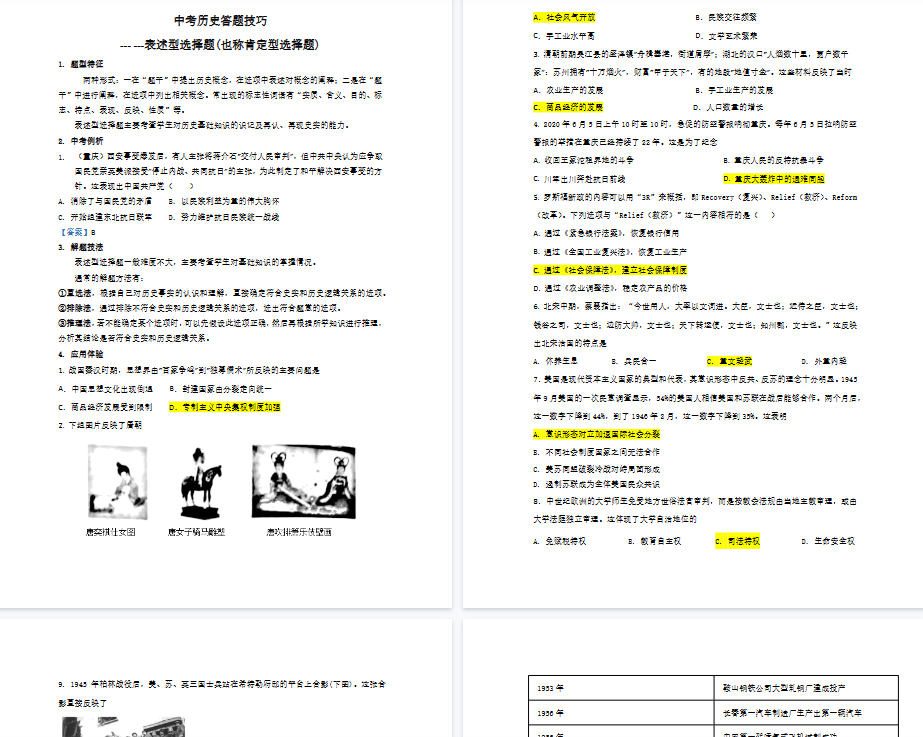Click highlighted answer C. 司法特权
Image resolution: width=923 pixels, height=737 pixels.
[x=738, y=542]
